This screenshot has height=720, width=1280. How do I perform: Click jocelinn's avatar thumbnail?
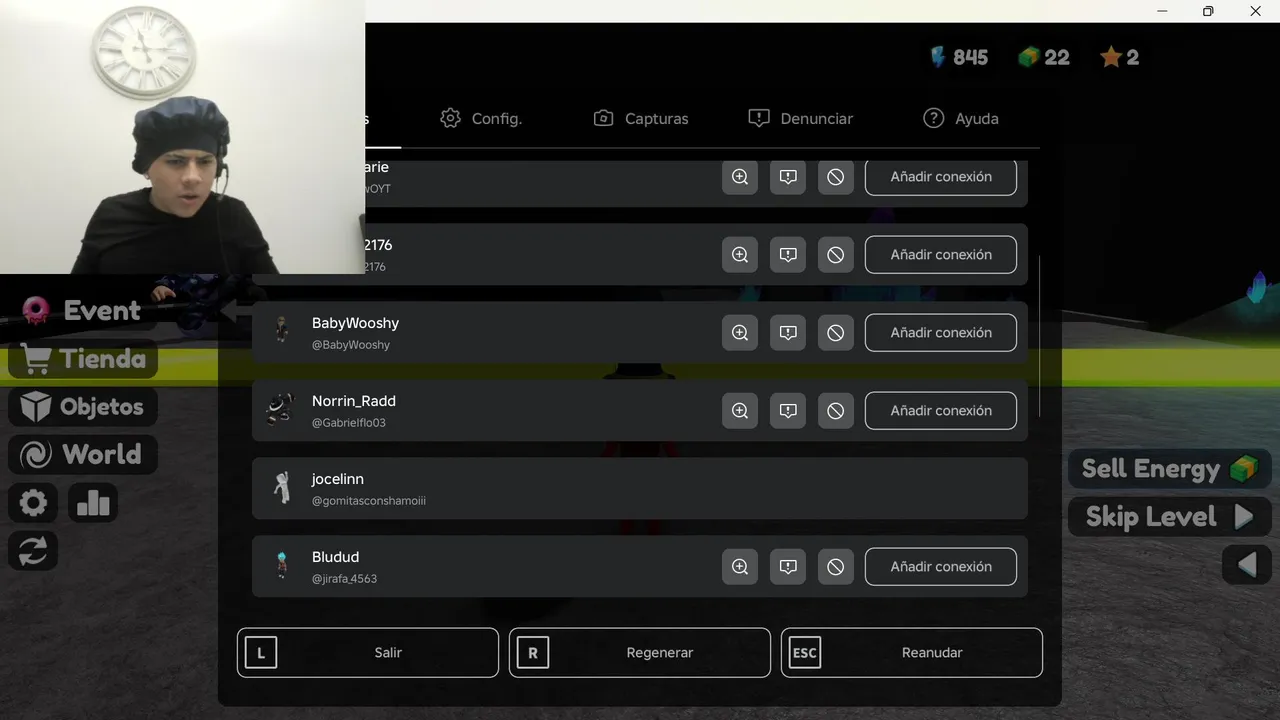(x=282, y=488)
